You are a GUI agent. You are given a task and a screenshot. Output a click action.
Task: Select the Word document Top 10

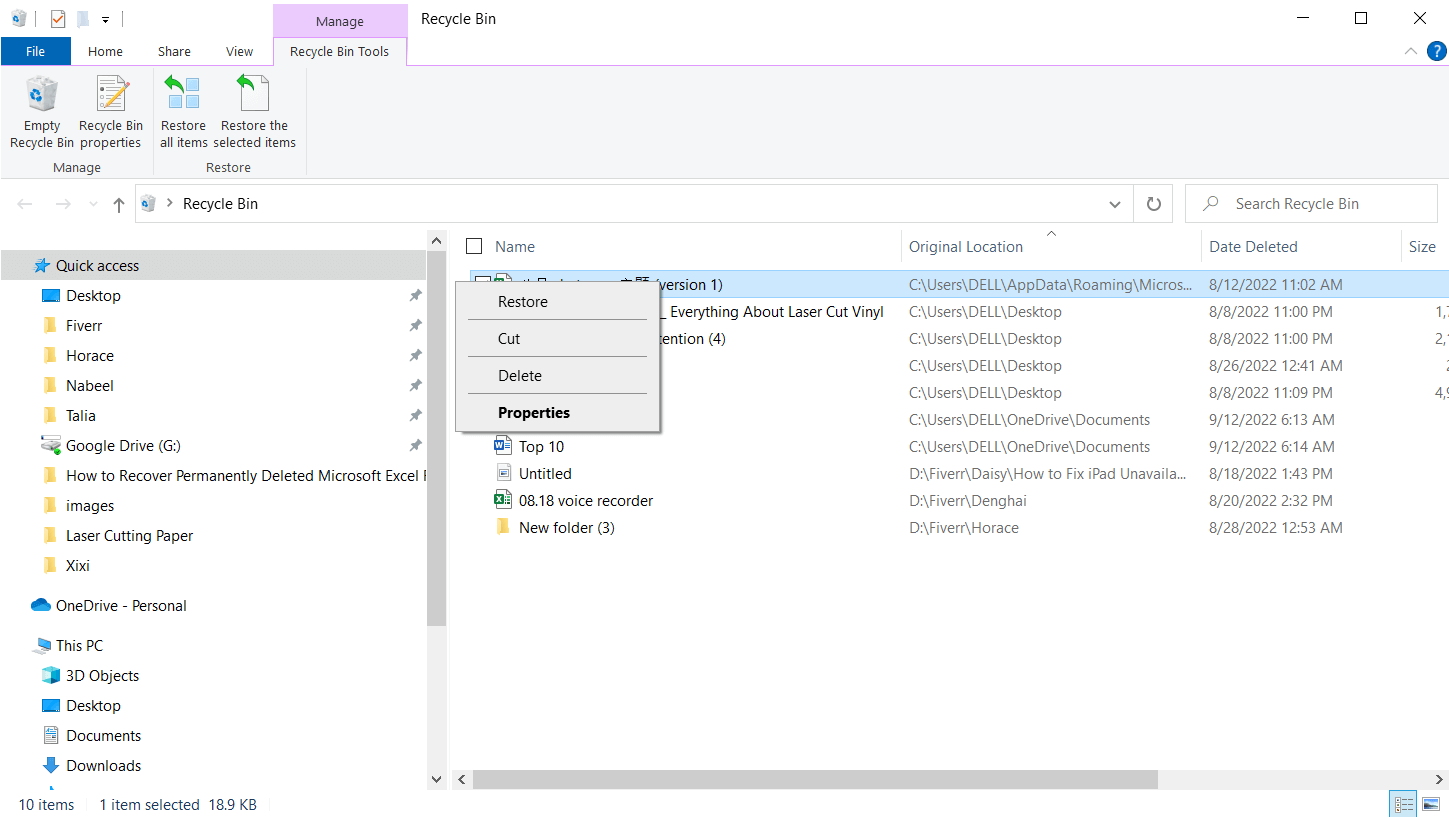click(541, 447)
